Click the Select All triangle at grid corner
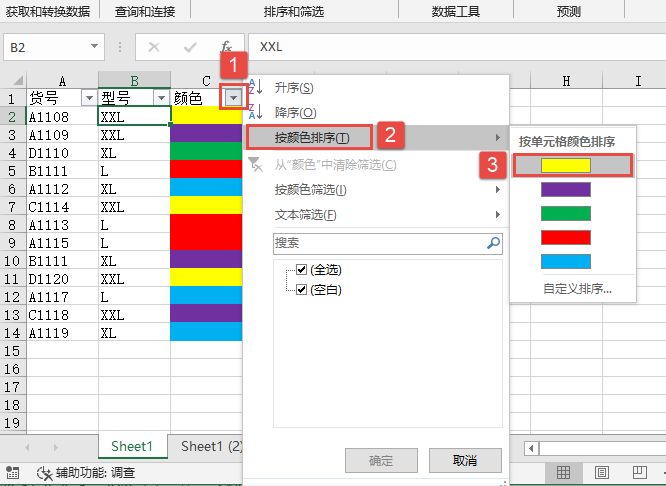Viewport: 666px width, 486px height. (14, 80)
